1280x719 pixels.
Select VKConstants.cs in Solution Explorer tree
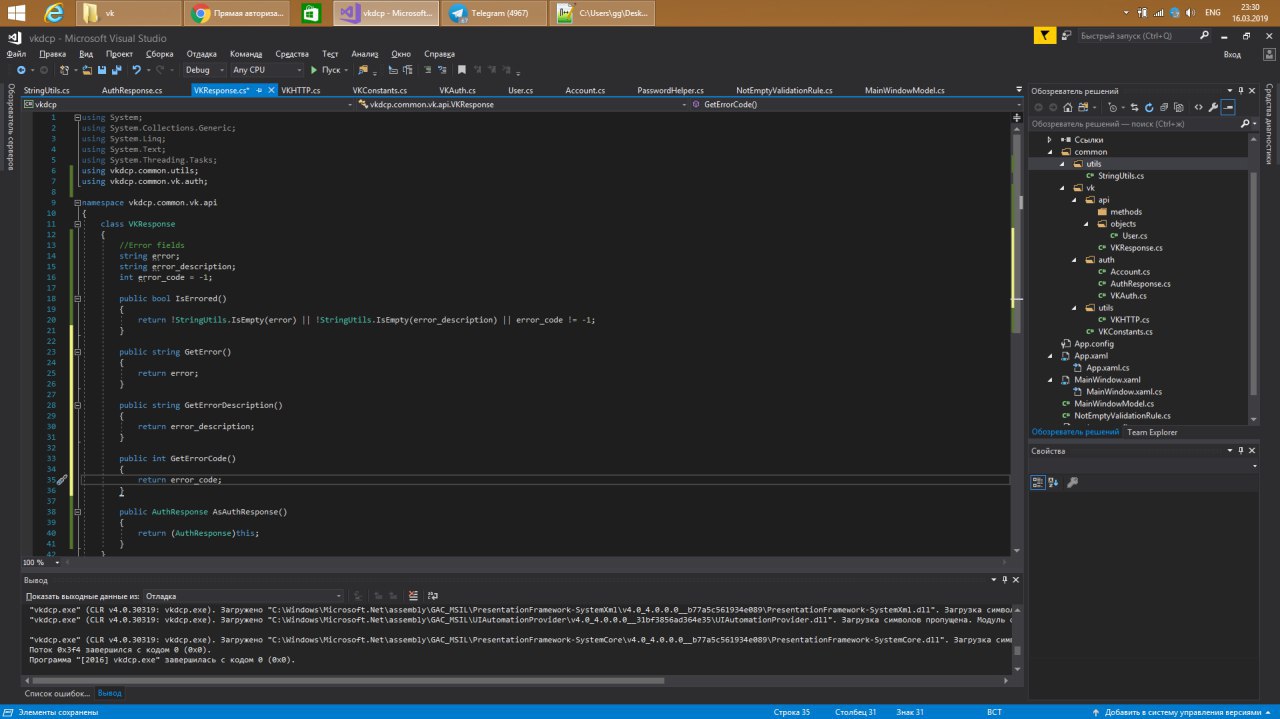click(x=1125, y=332)
